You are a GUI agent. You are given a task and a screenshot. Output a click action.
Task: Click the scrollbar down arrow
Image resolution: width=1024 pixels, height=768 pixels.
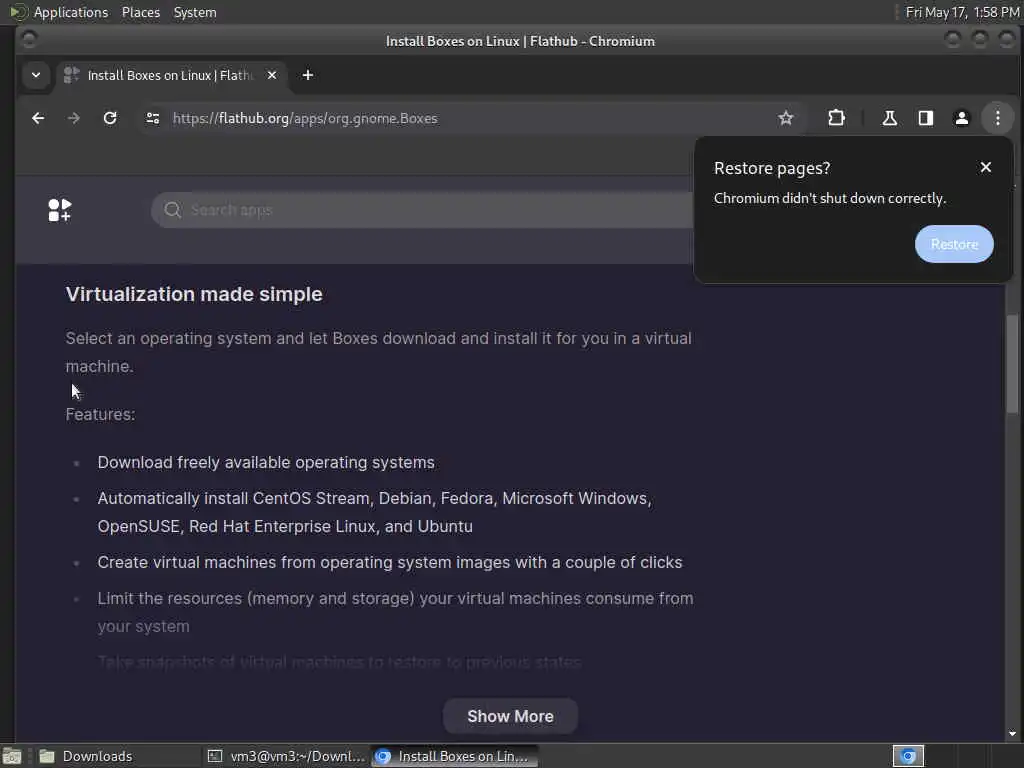tap(1012, 734)
